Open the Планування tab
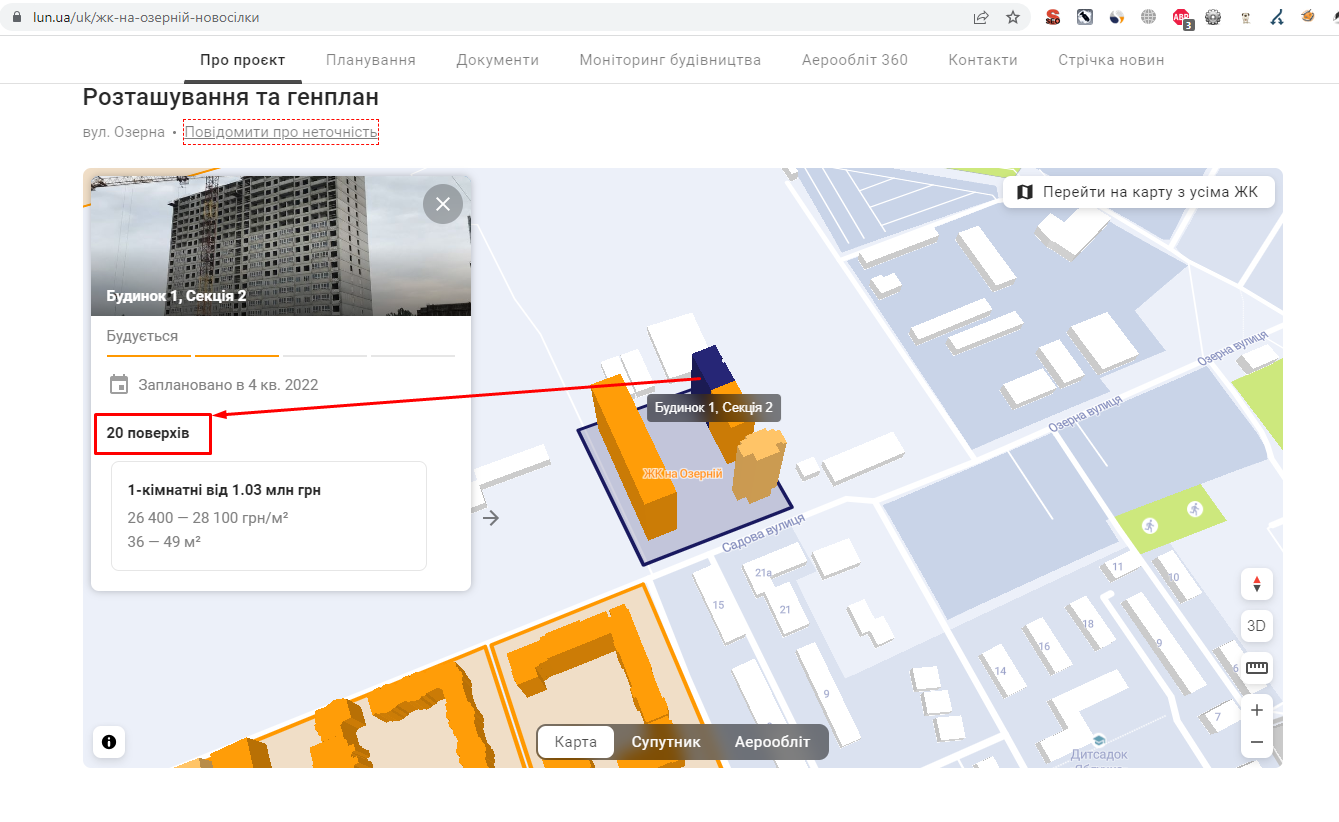Screen dimensions: 1339x822 tap(370, 60)
